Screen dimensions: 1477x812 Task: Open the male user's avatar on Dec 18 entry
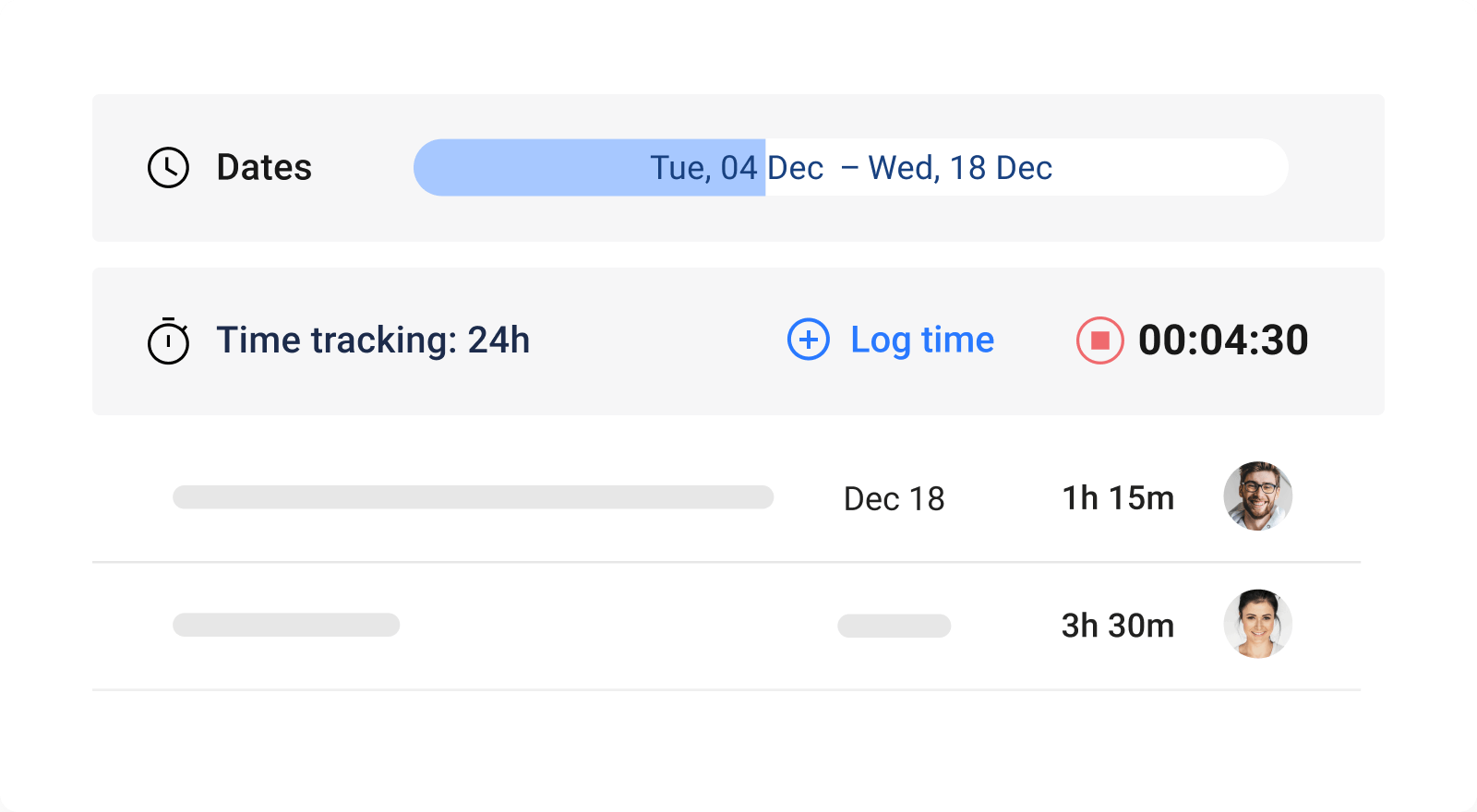[x=1259, y=496]
